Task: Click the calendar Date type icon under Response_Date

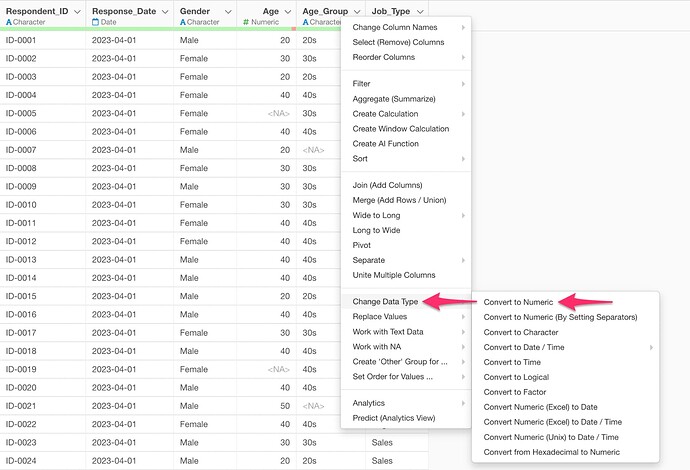Action: point(96,21)
